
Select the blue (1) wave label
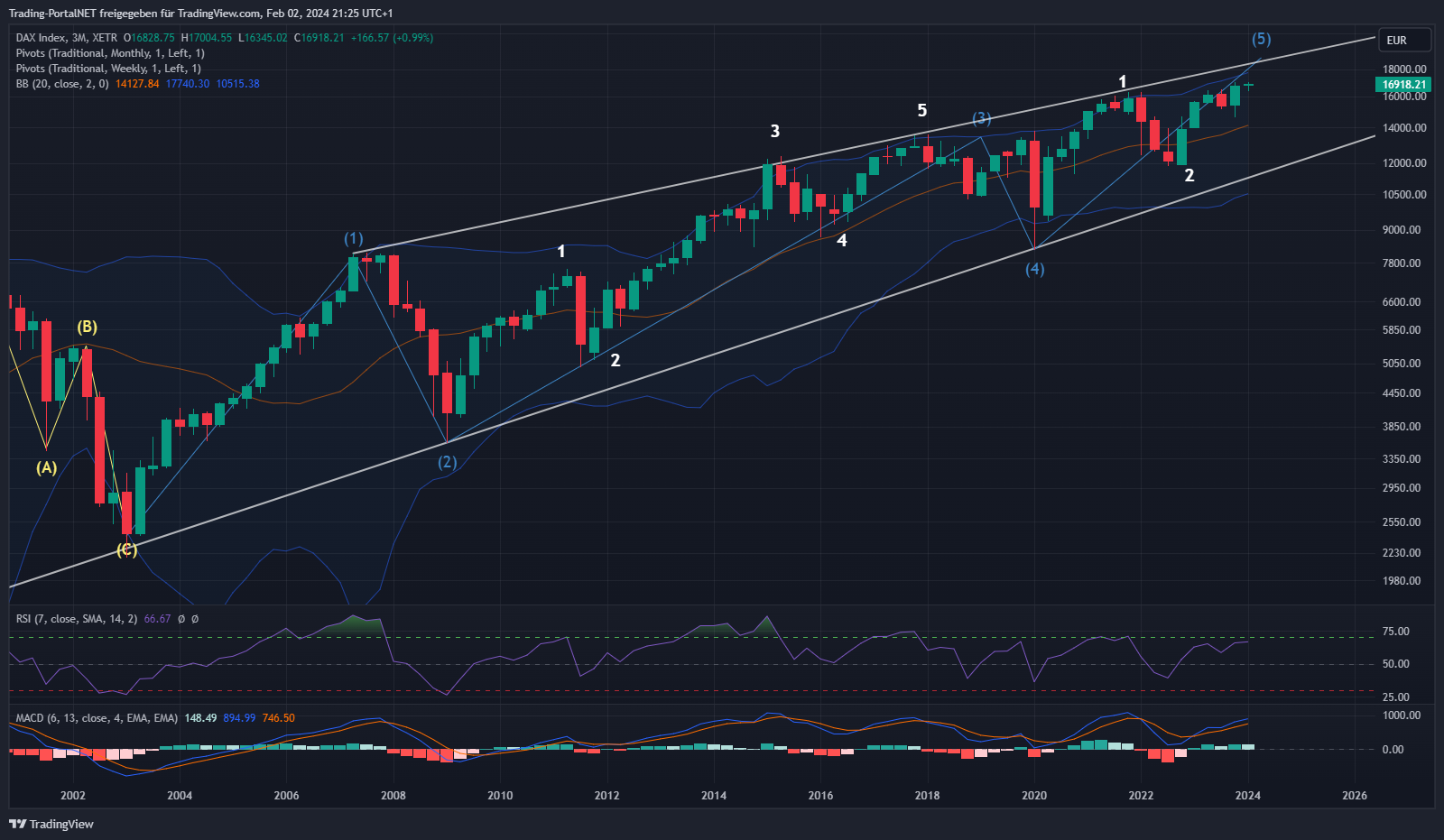353,239
